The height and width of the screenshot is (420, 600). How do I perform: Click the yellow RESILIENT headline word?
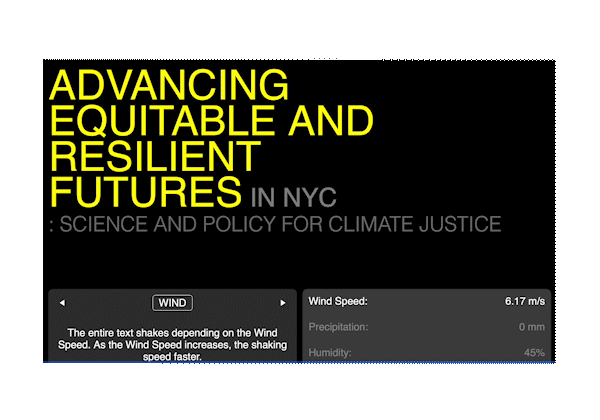154,156
